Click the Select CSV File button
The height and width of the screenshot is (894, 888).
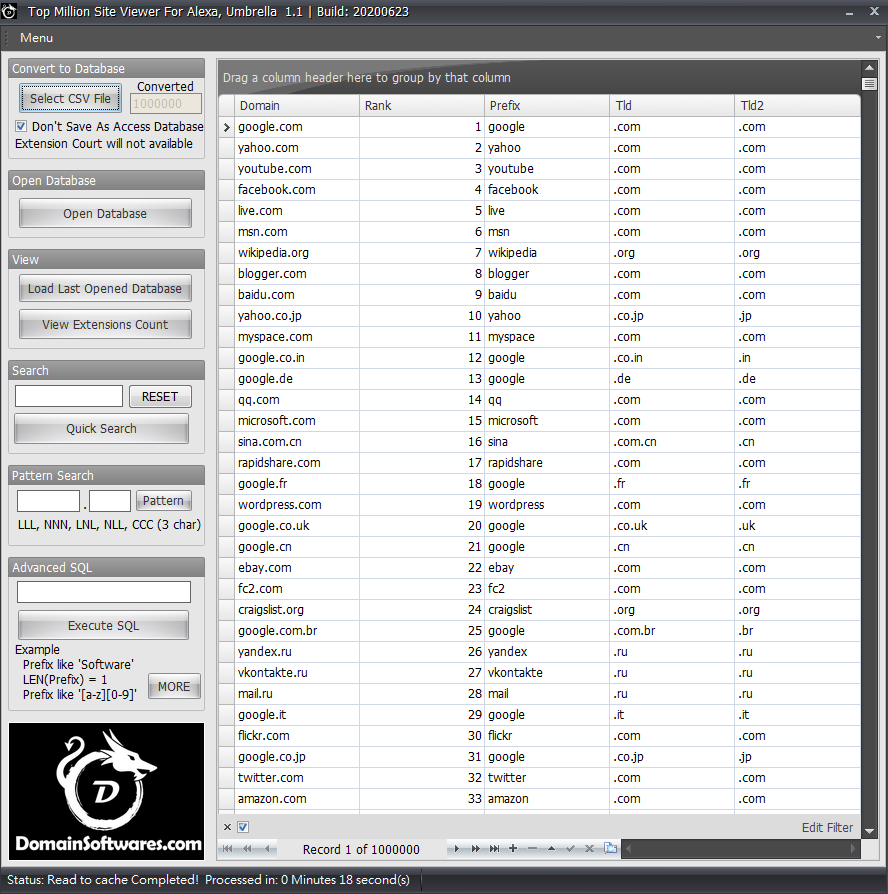(71, 98)
